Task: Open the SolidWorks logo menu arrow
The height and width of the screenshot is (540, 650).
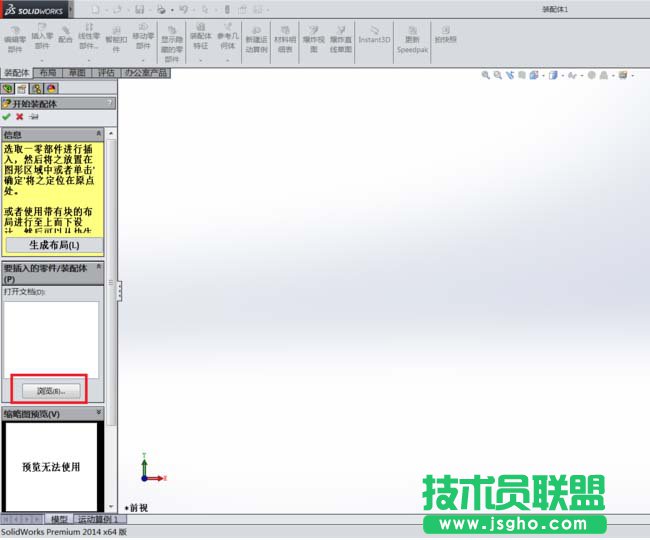Action: 71,9
